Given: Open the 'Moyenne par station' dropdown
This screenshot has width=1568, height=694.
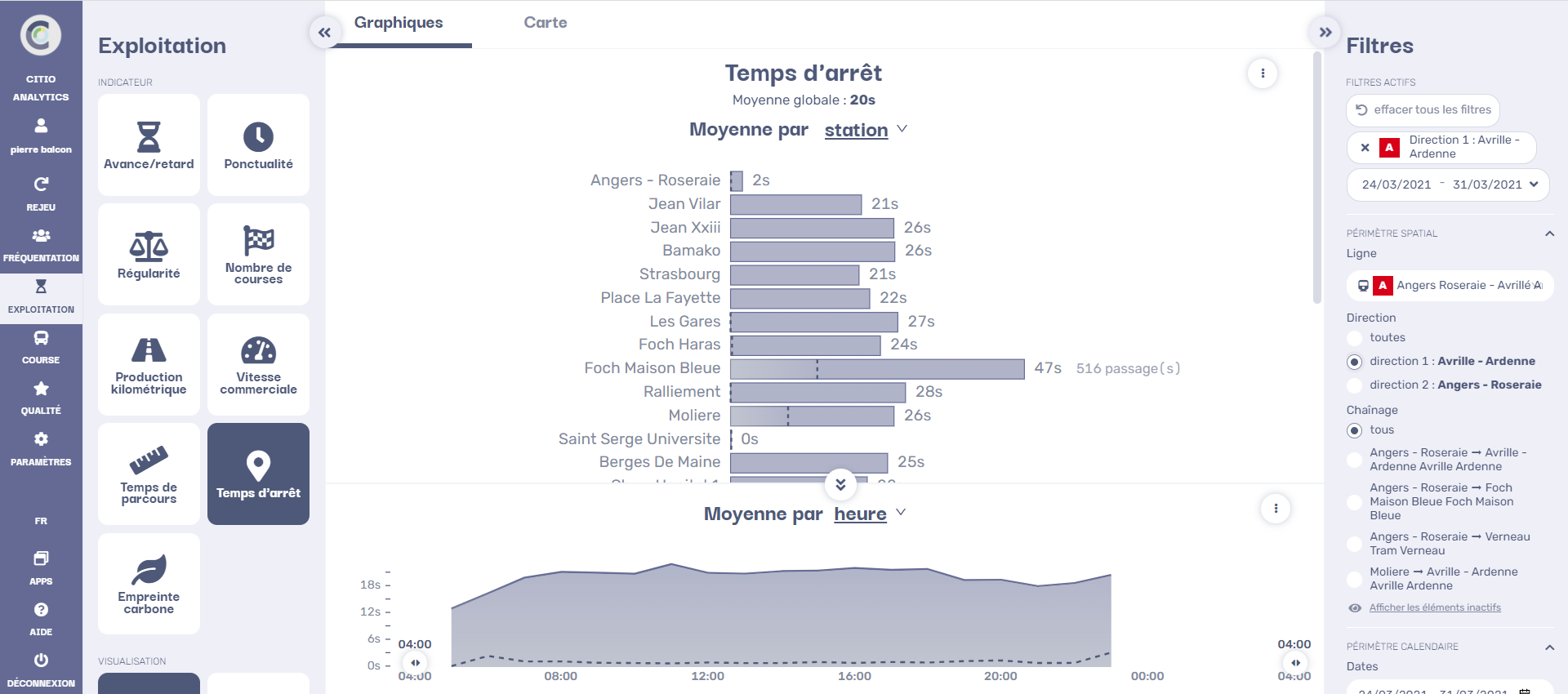Looking at the screenshot, I should (866, 130).
